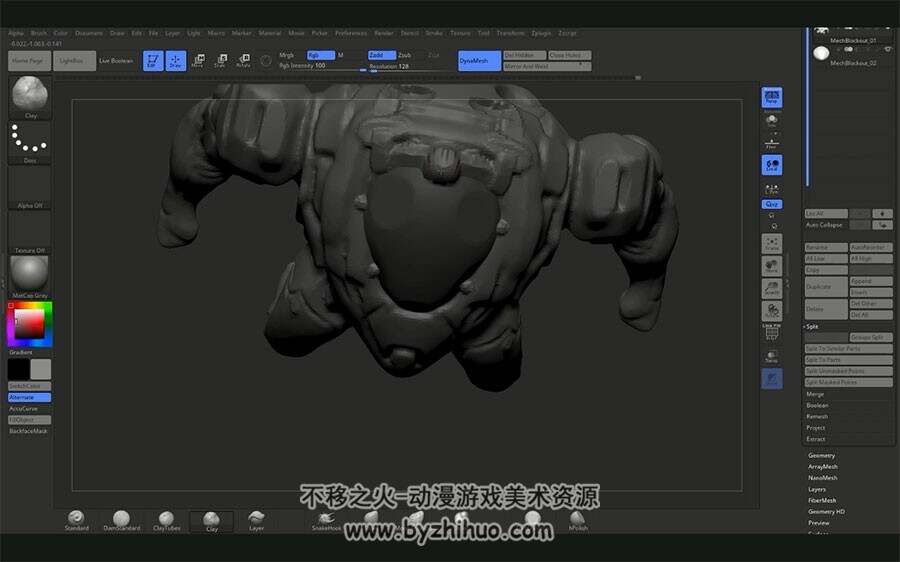Expand the Geometry palette section

pyautogui.click(x=821, y=455)
